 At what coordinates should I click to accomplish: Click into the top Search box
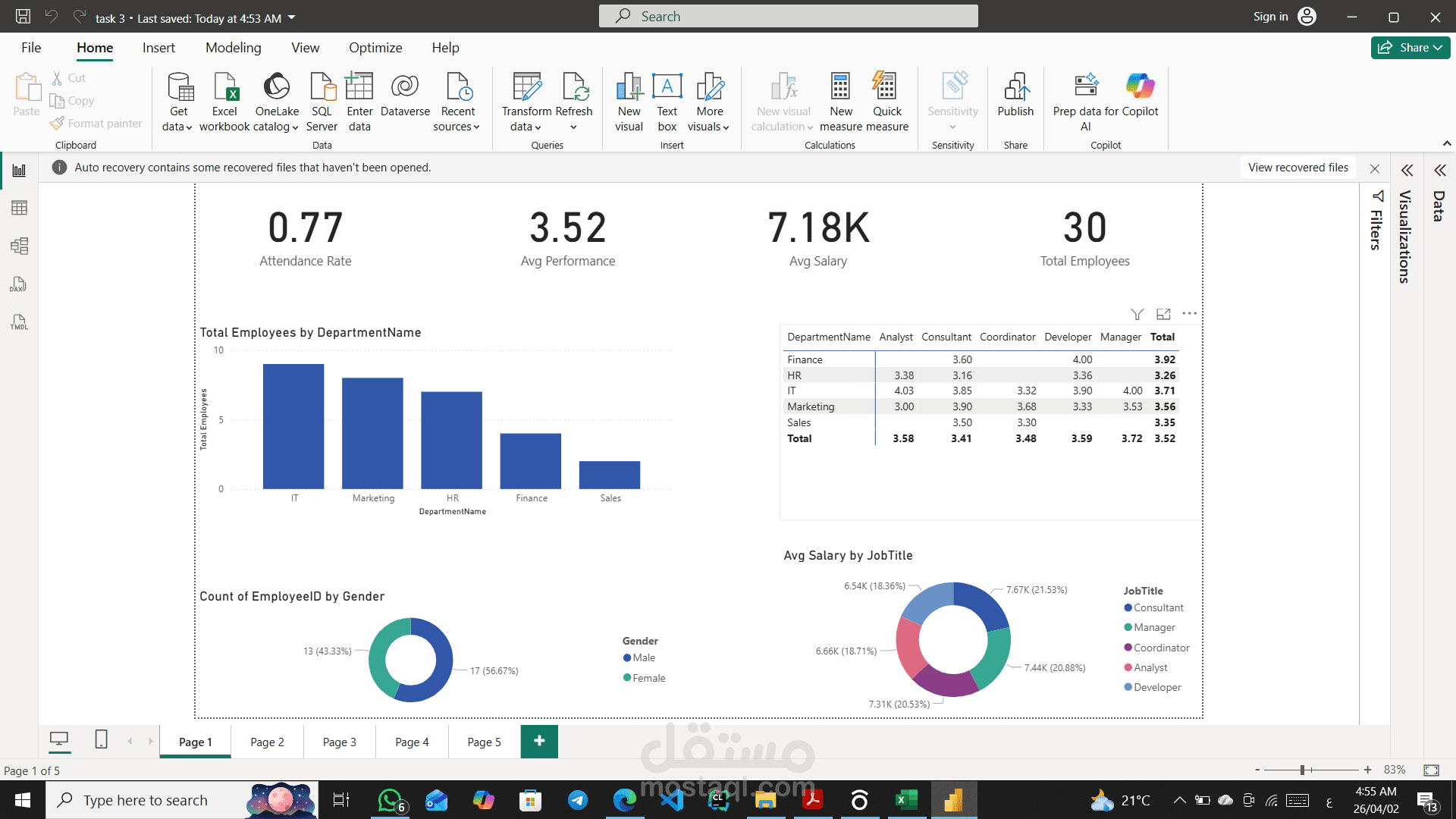click(789, 16)
